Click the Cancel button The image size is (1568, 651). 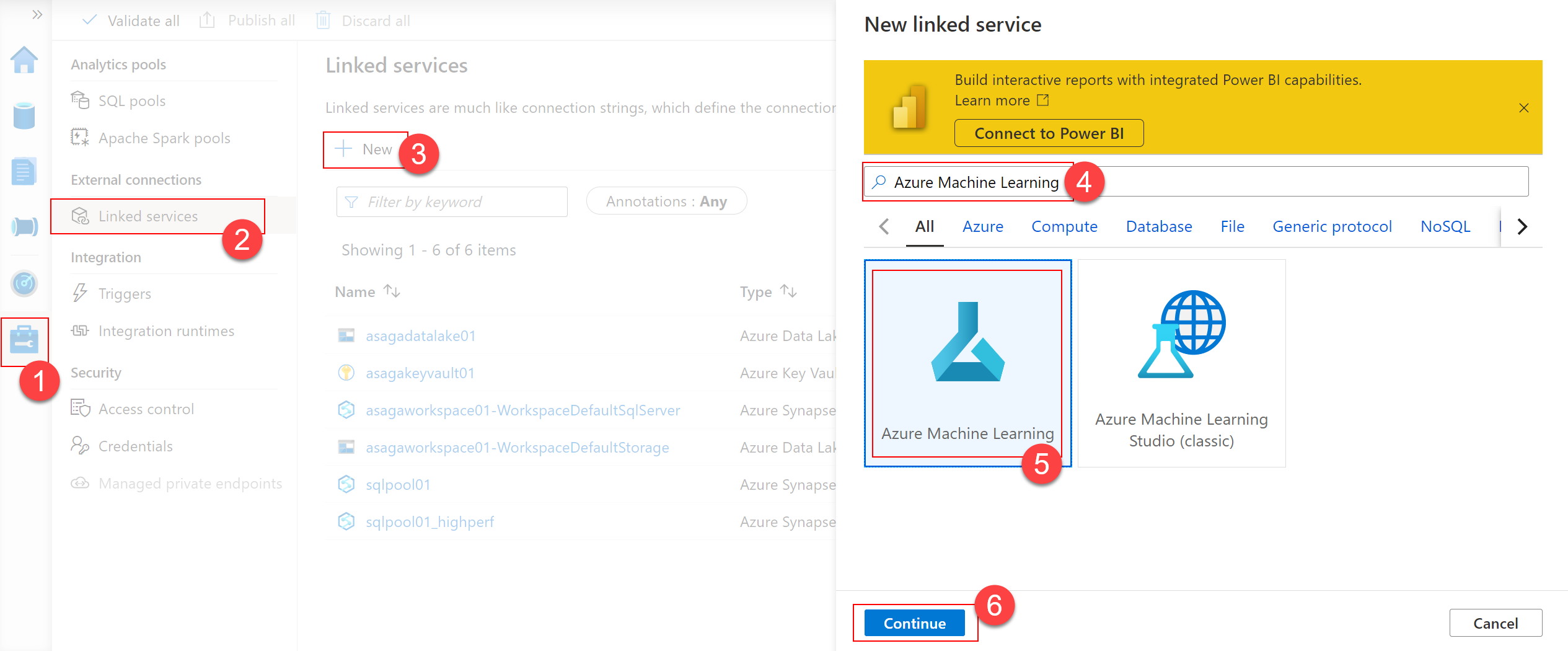point(1495,622)
